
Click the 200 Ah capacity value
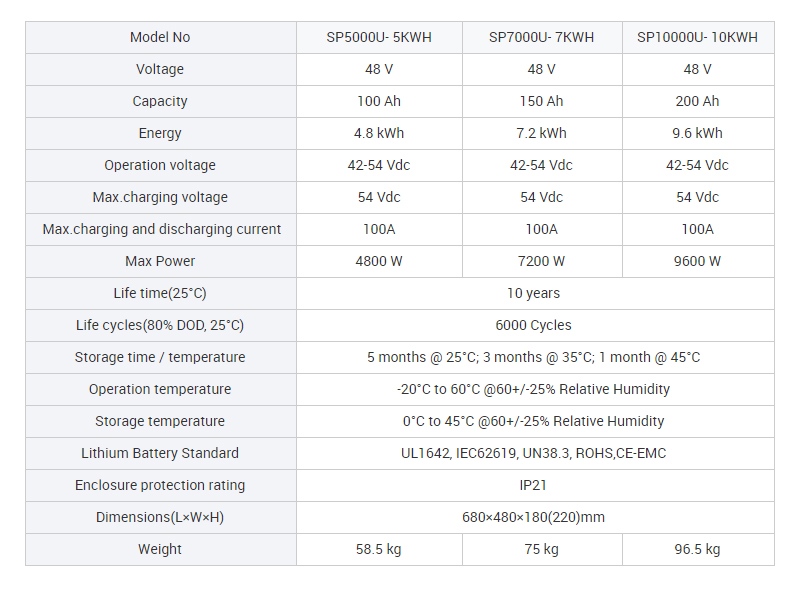click(697, 101)
